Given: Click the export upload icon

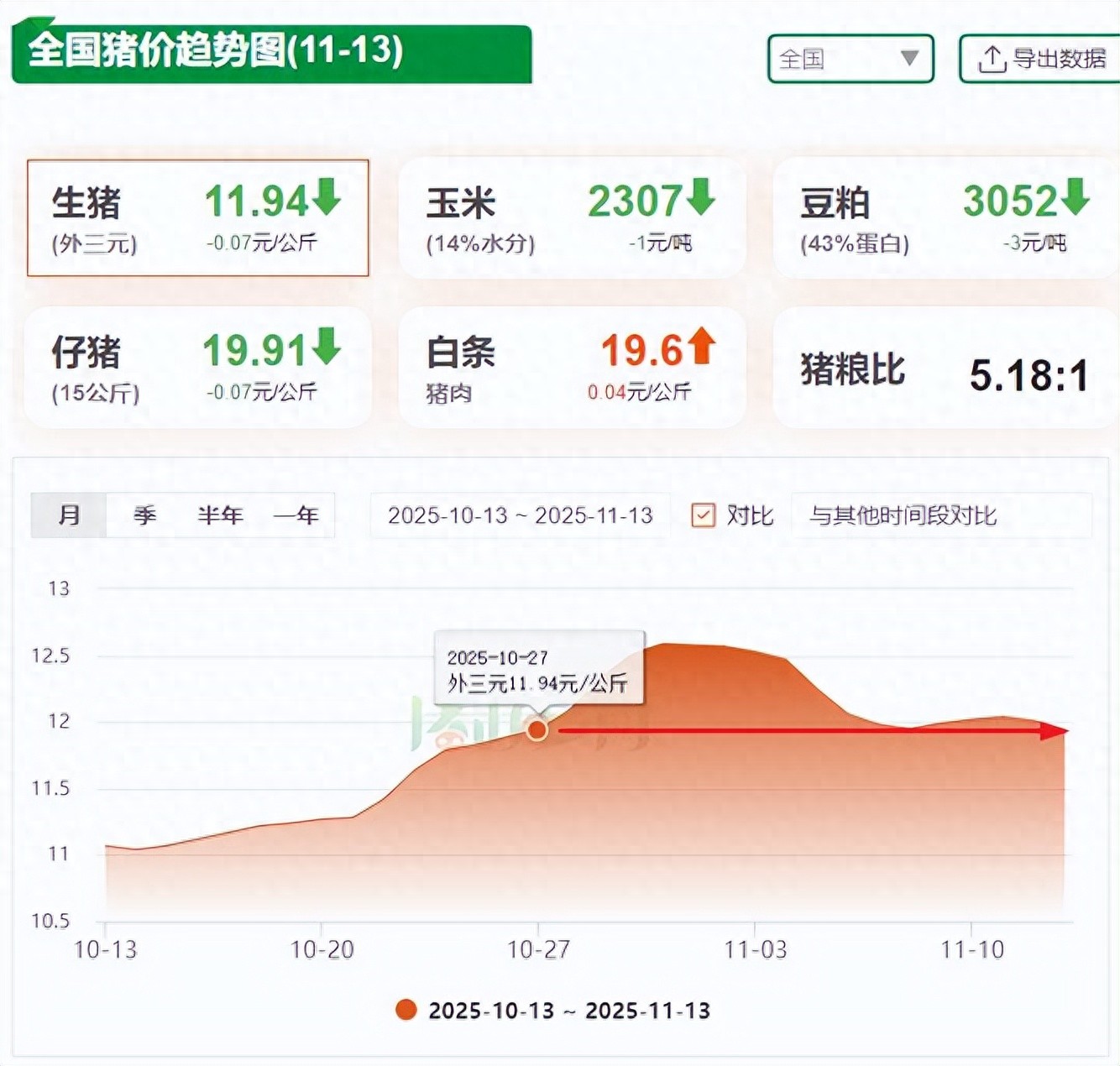Looking at the screenshot, I should coord(992,60).
